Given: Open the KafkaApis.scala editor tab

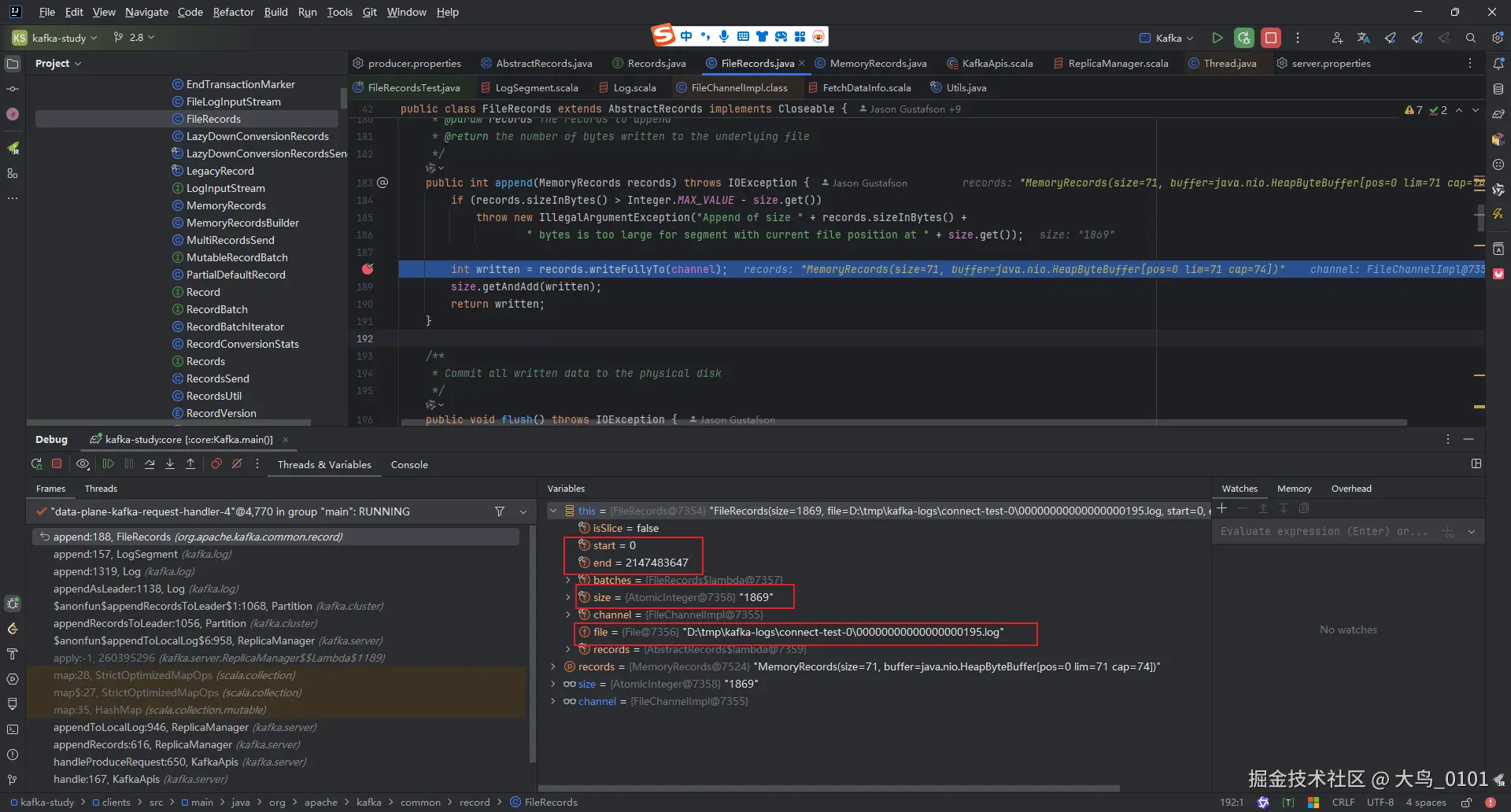Looking at the screenshot, I should click(990, 63).
